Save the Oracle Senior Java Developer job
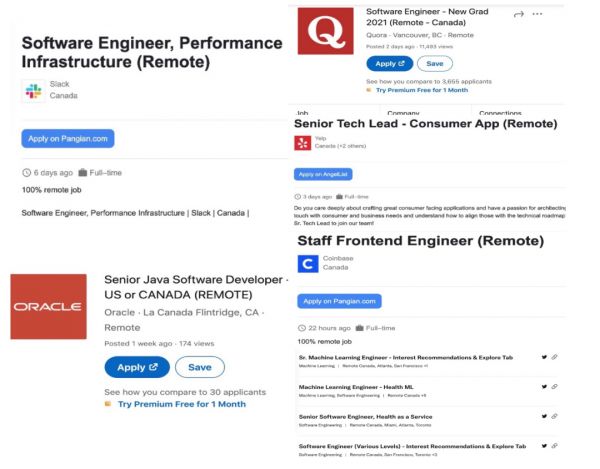The width and height of the screenshot is (600, 469). click(x=200, y=367)
